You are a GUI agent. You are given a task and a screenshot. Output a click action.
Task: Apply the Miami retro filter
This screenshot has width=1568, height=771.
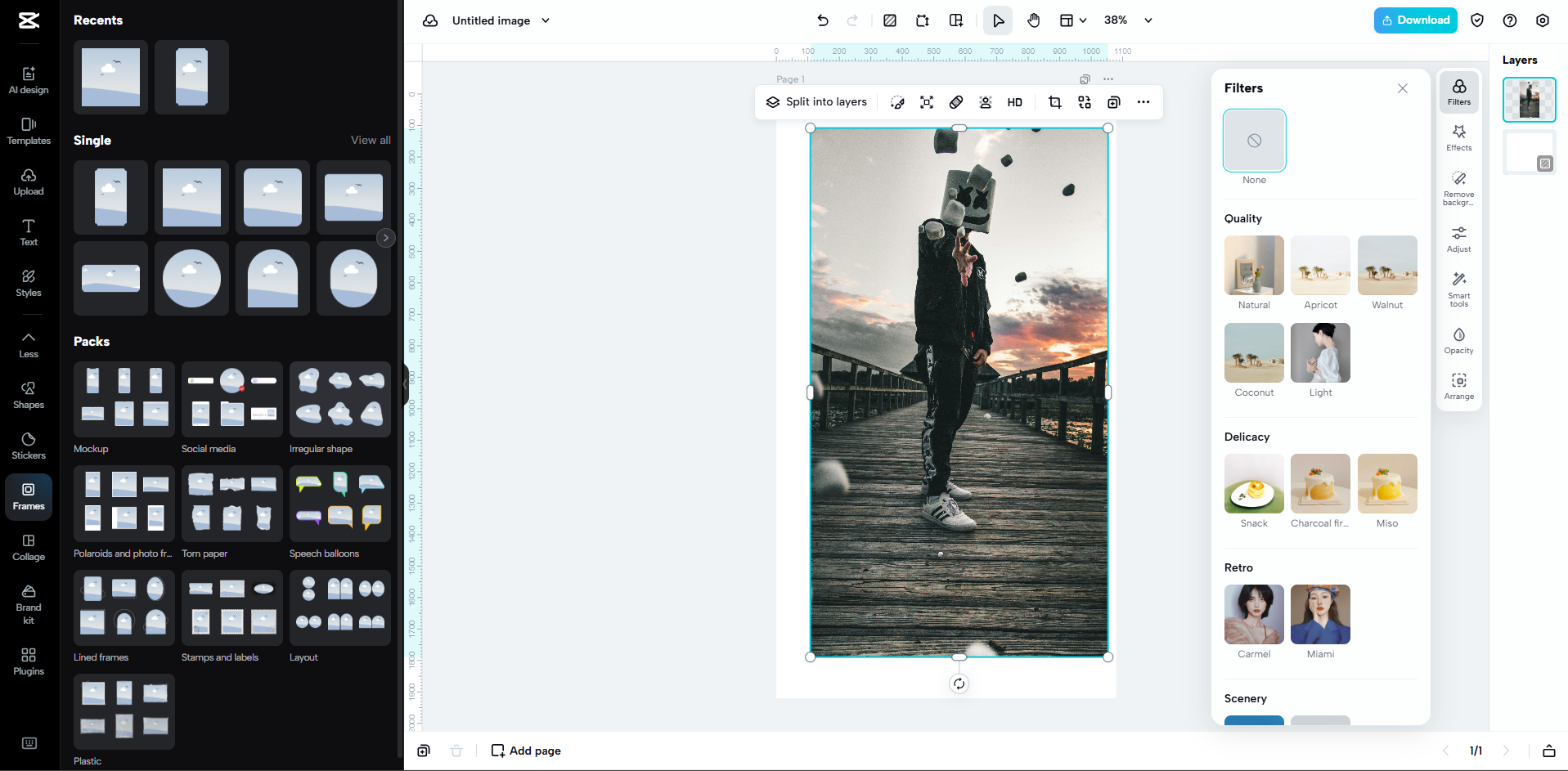click(x=1319, y=614)
